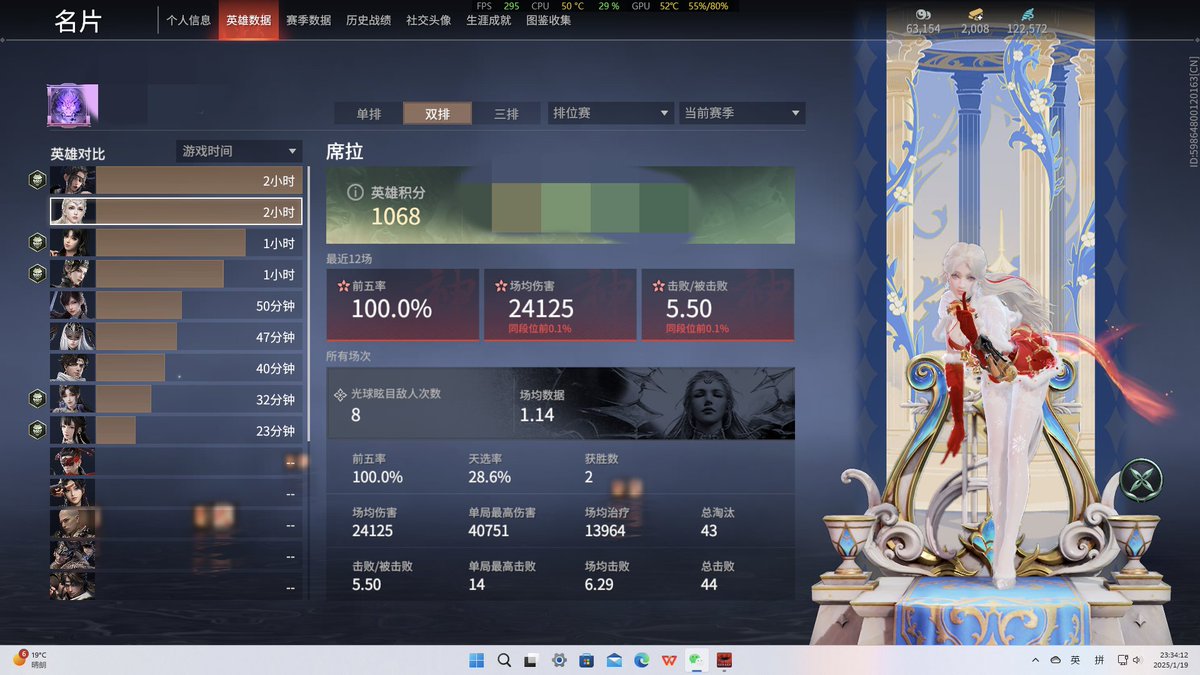
Task: Click the playtime bar in the 50分钟 row
Action: pyautogui.click(x=139, y=305)
